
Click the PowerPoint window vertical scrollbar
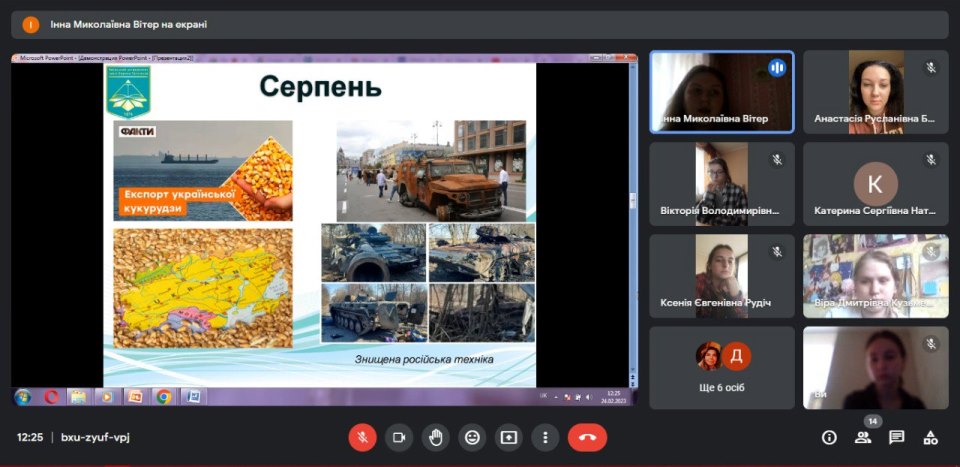tap(632, 220)
